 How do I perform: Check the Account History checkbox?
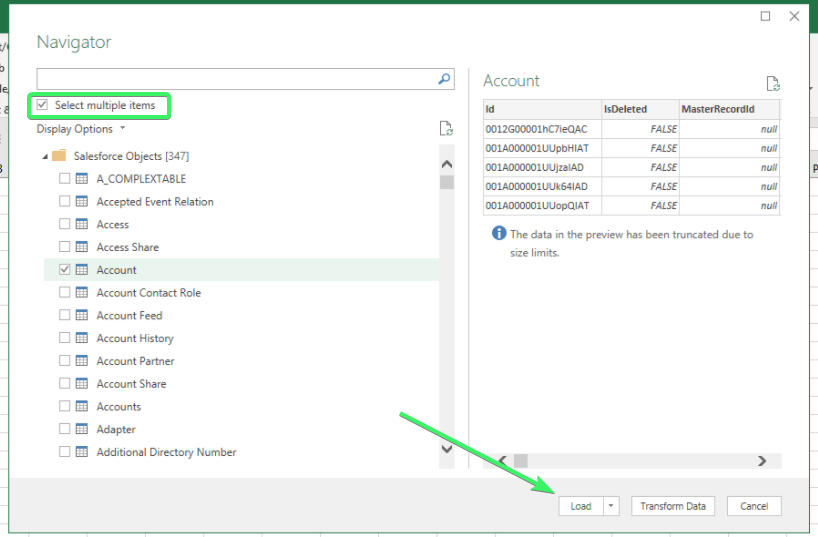click(65, 338)
